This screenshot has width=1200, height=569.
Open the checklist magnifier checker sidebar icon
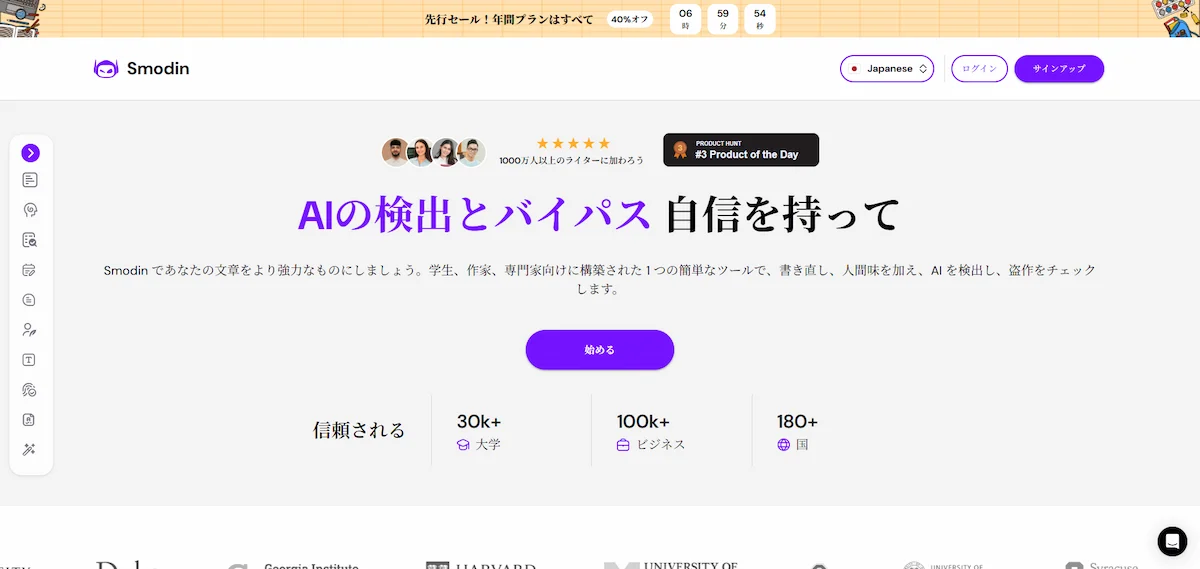pos(30,240)
